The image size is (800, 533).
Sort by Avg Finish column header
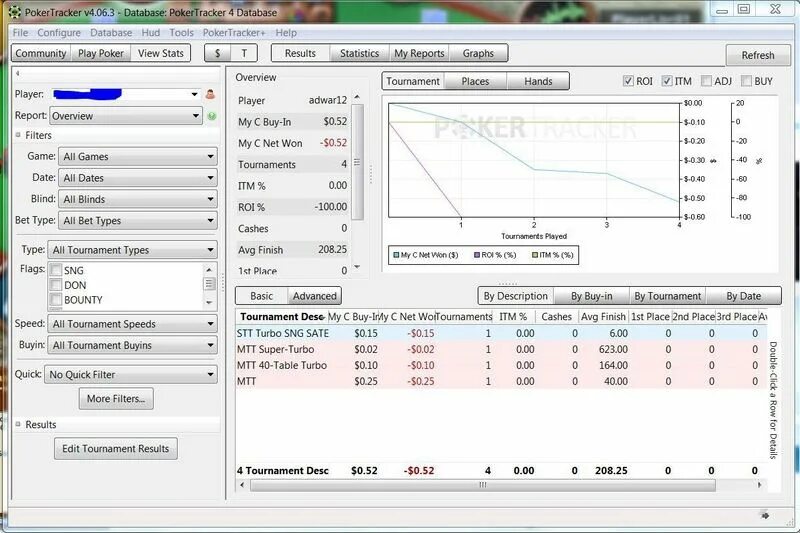603,317
